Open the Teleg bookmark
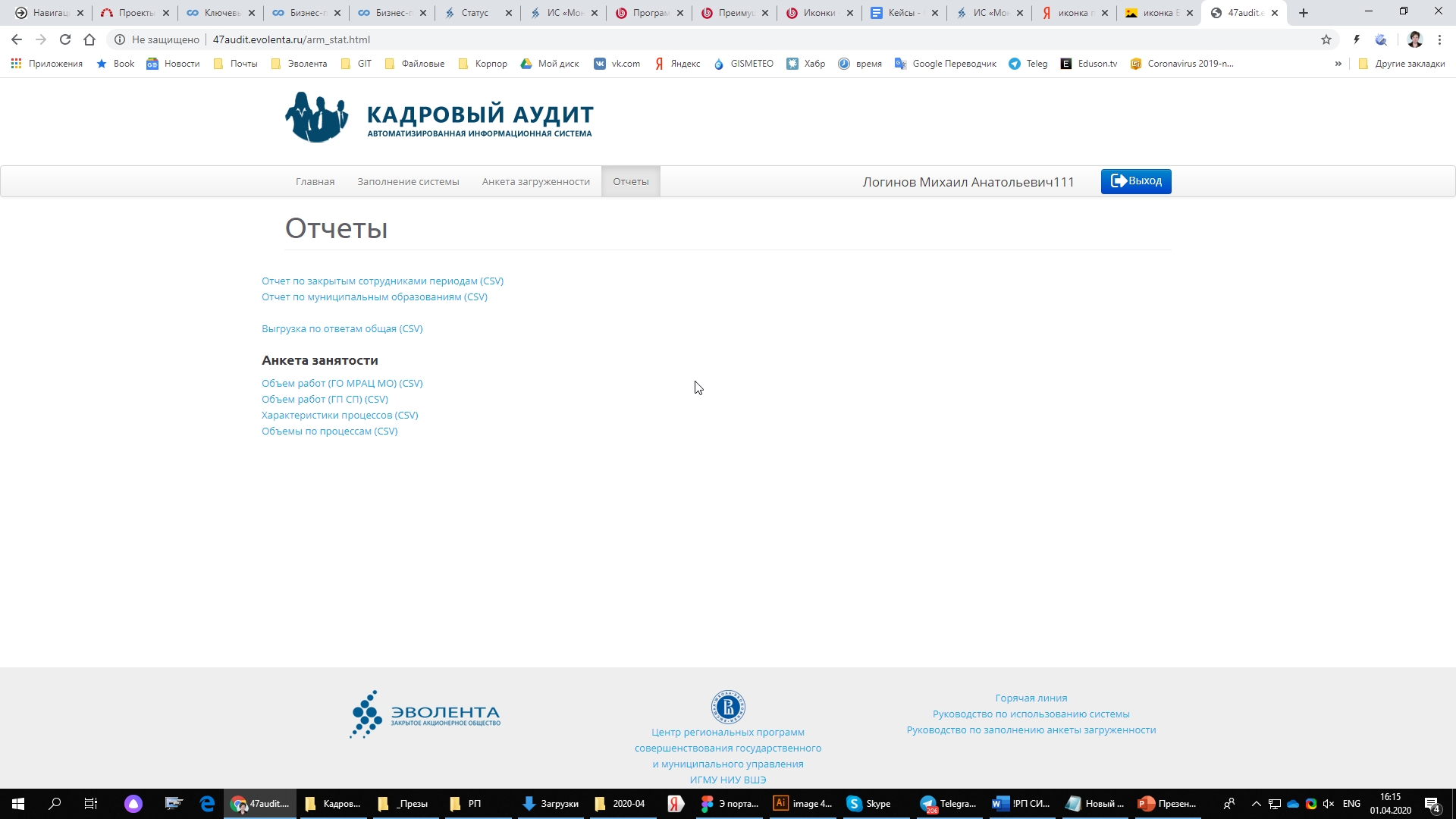 coord(1028,64)
